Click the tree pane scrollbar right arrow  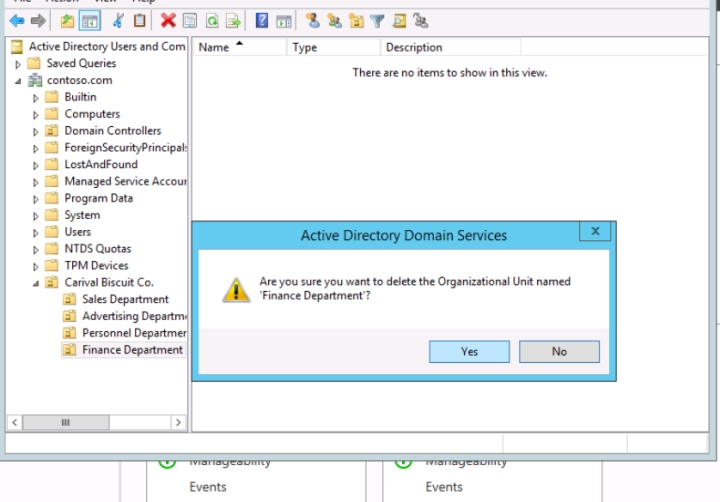[x=178, y=422]
